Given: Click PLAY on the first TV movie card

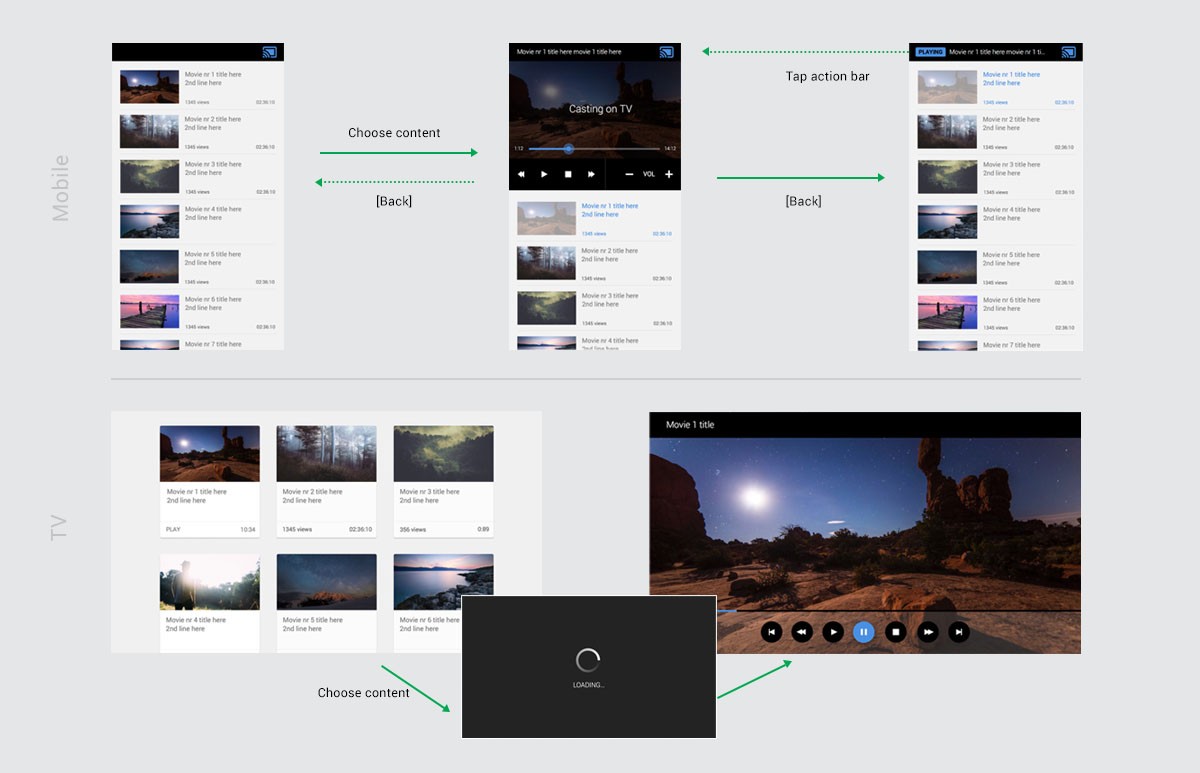Looking at the screenshot, I should pyautogui.click(x=173, y=529).
